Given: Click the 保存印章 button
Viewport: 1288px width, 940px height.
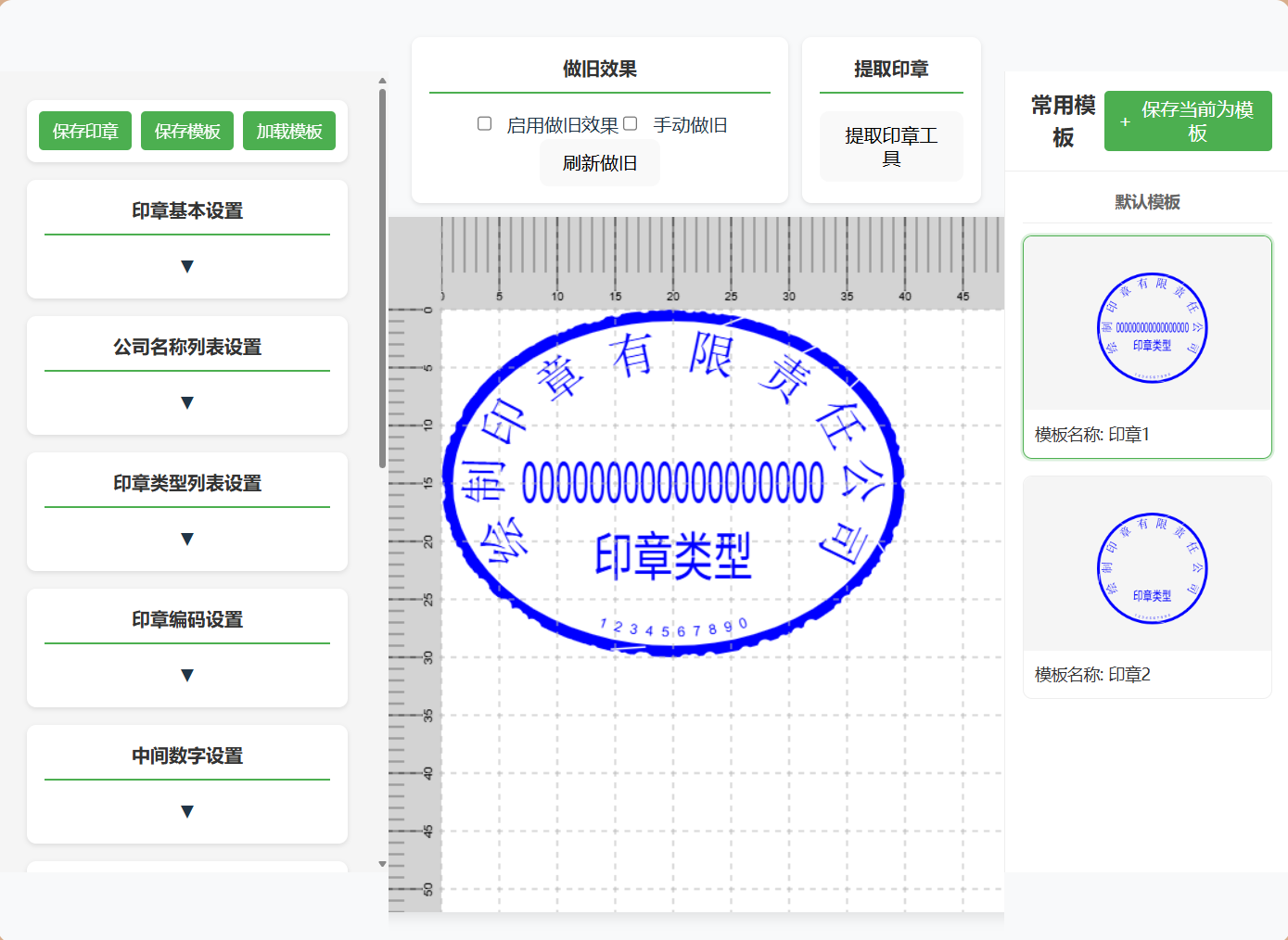Looking at the screenshot, I should 84,131.
